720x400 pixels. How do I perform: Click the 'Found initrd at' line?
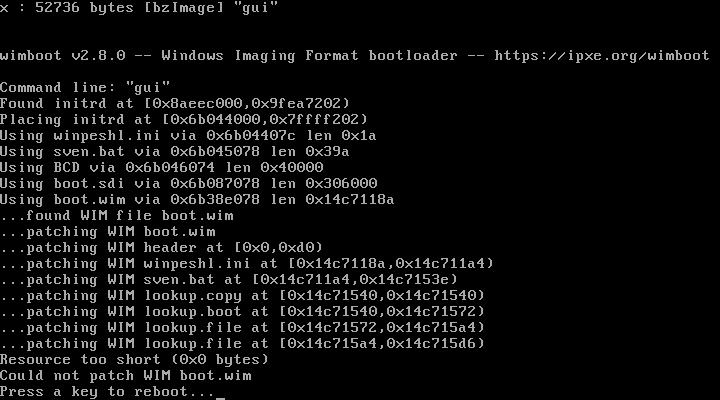pyautogui.click(x=175, y=103)
